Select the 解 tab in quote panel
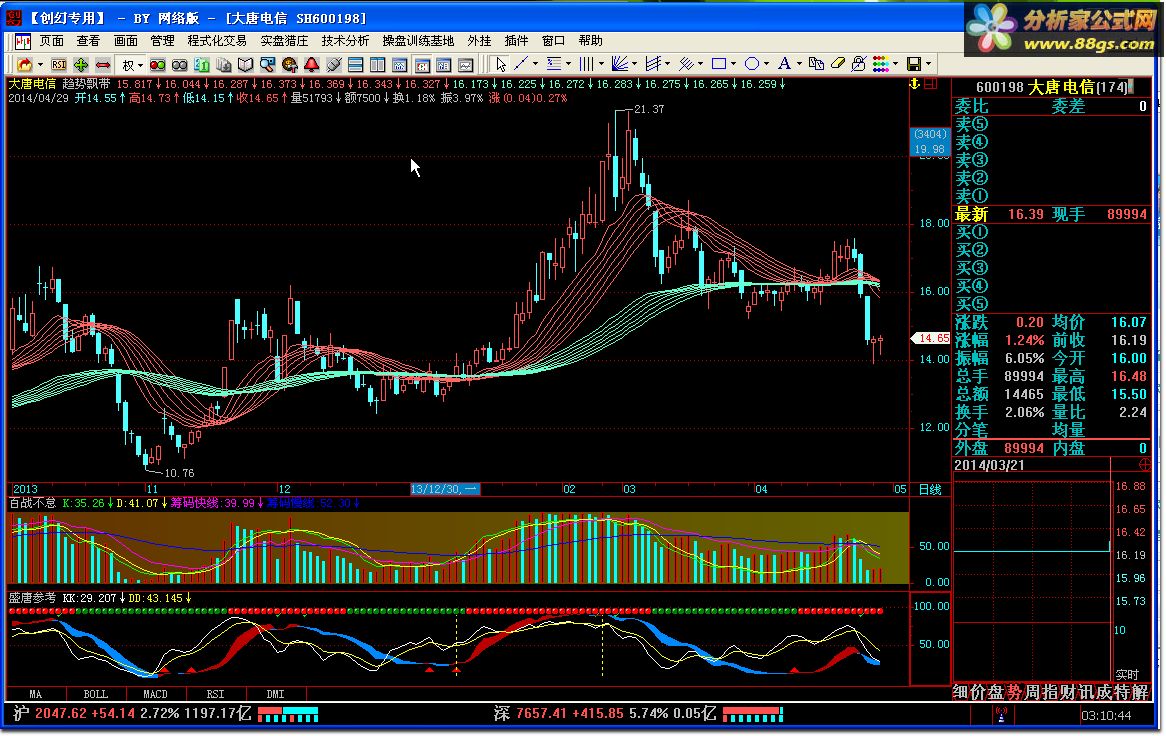 pos(1140,693)
